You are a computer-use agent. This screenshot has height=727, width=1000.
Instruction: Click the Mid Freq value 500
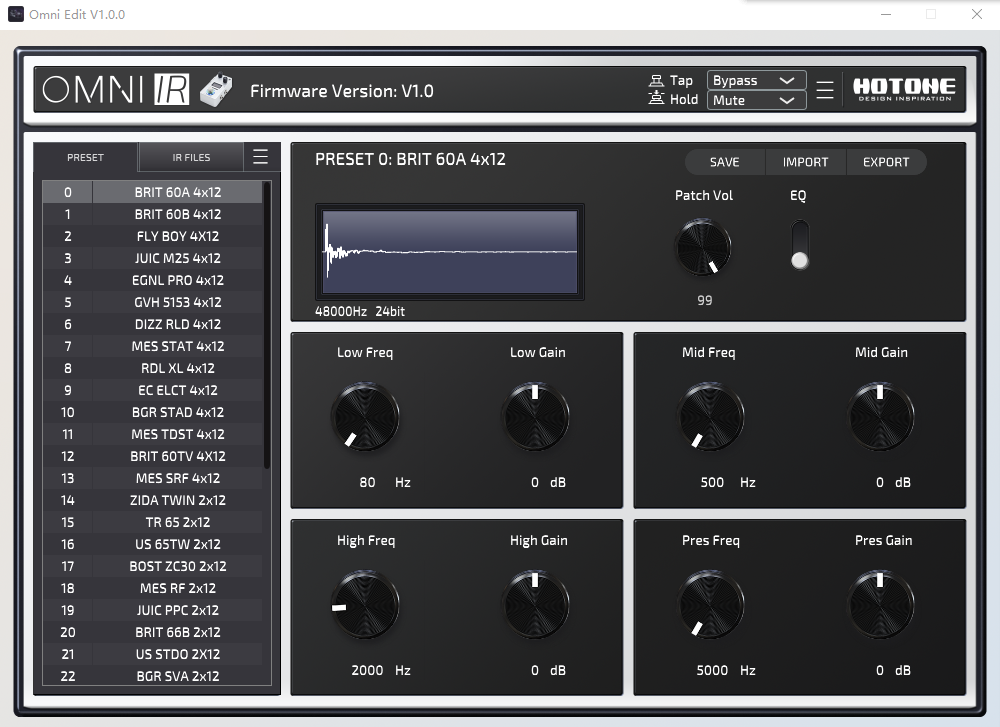pos(712,482)
